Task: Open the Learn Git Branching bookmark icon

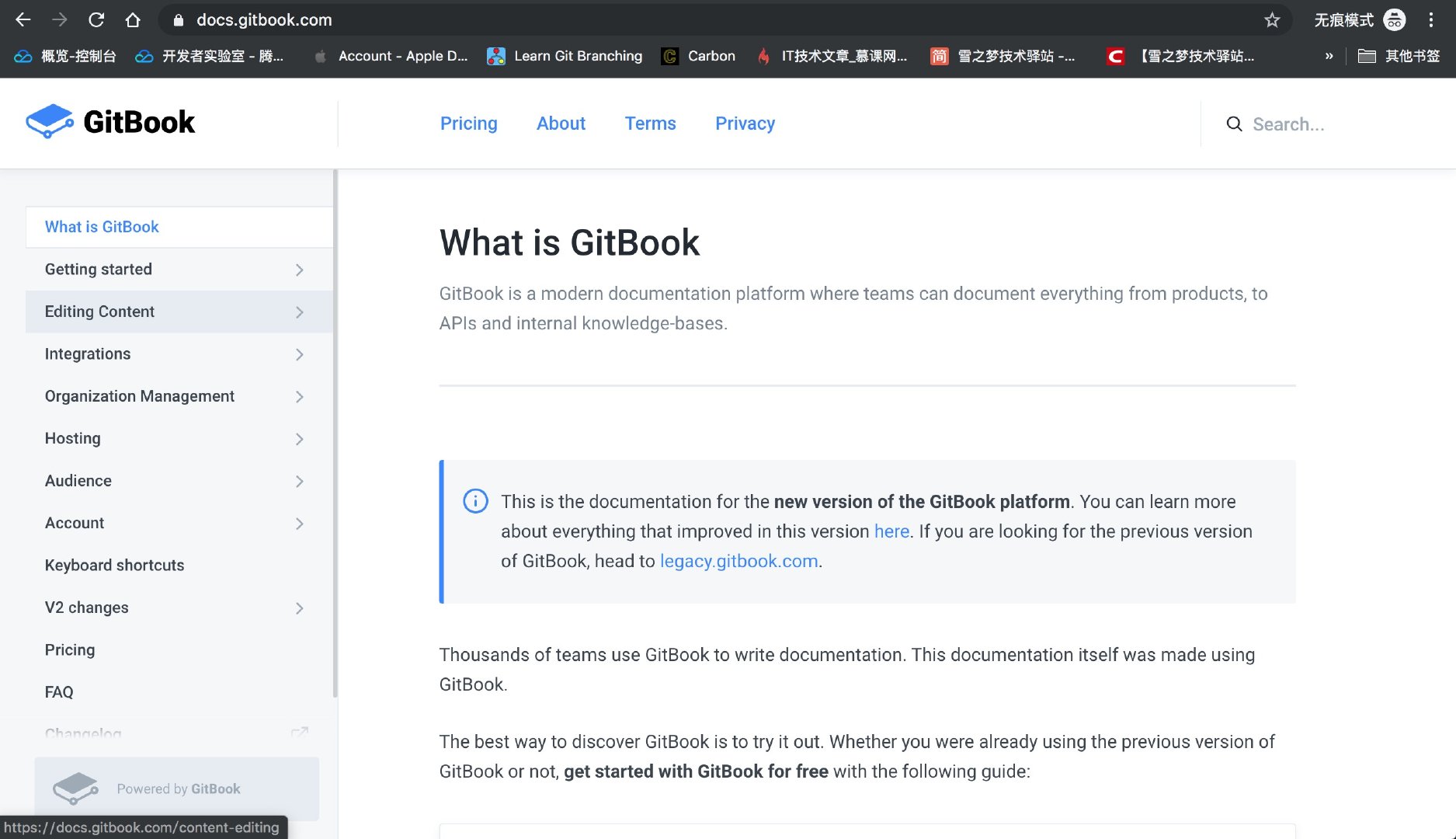Action: (495, 56)
